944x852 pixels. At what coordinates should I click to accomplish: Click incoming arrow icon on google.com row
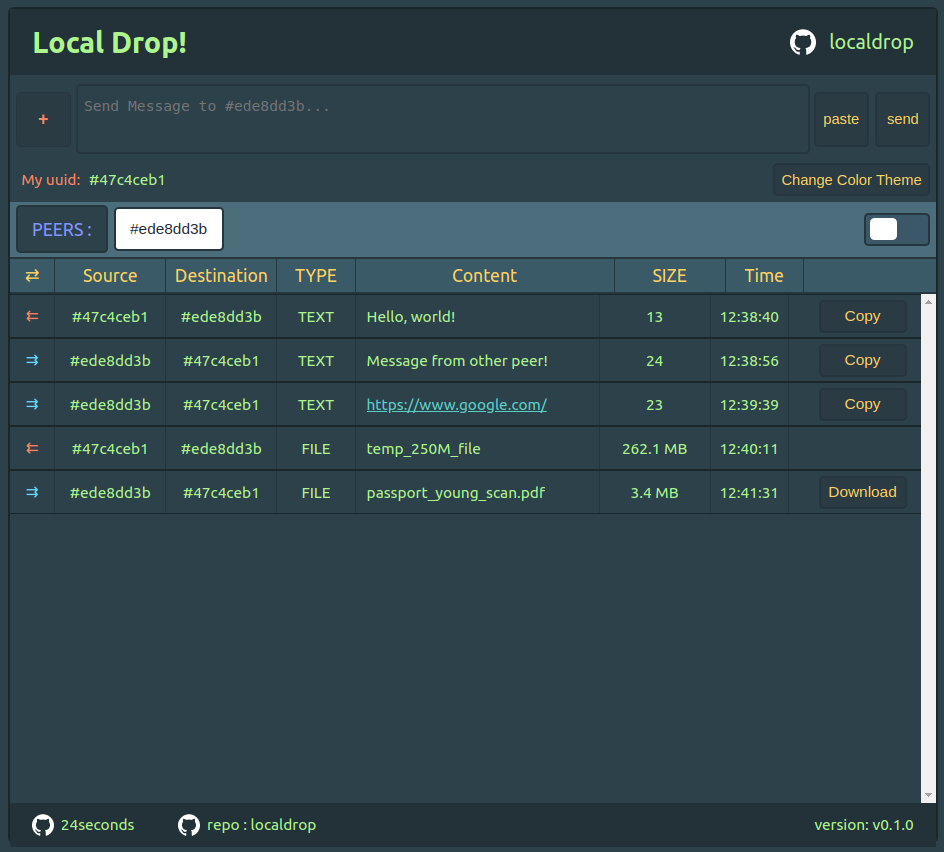pyautogui.click(x=33, y=404)
